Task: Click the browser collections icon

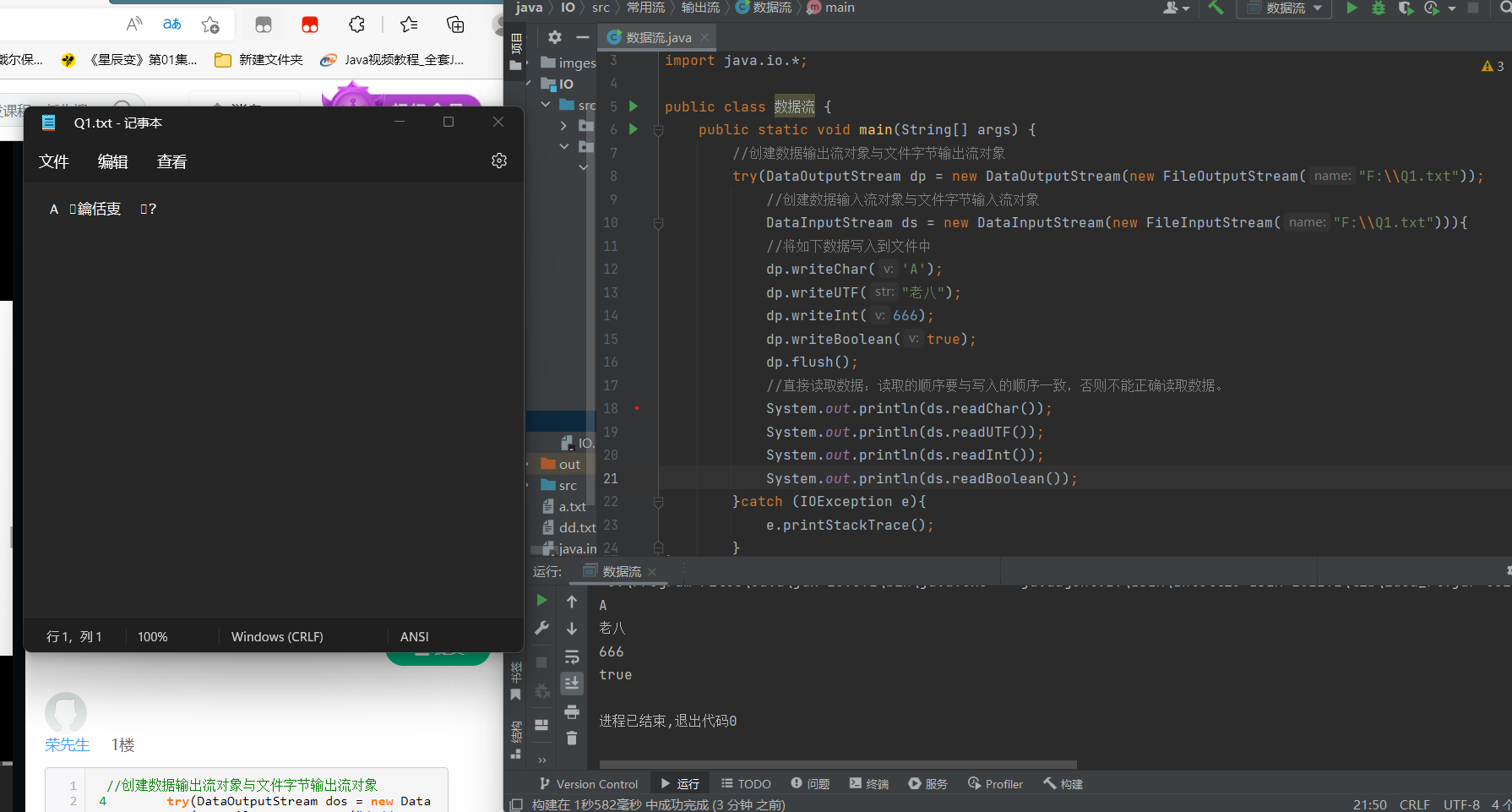Action: point(455,25)
